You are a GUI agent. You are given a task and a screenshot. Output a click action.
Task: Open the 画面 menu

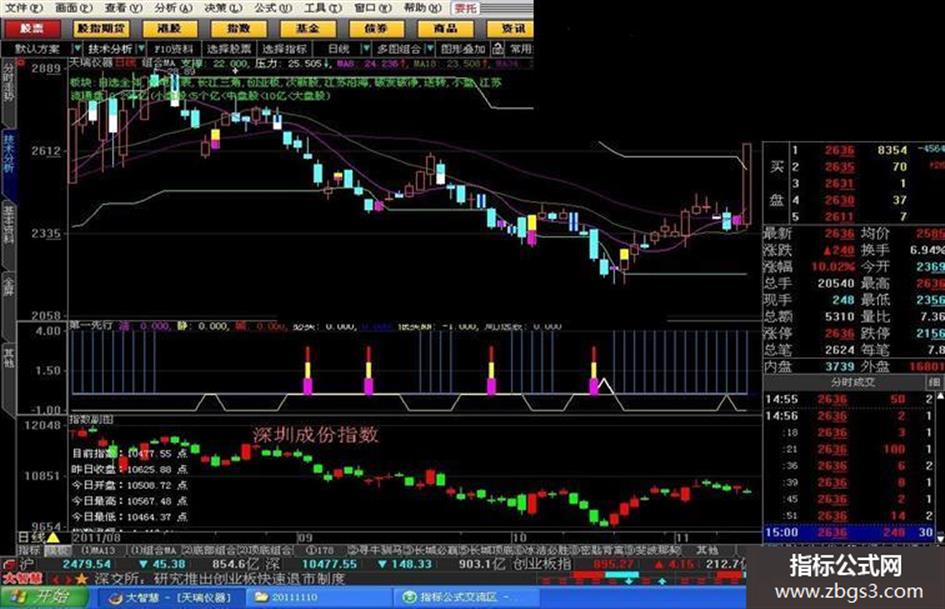tap(74, 8)
